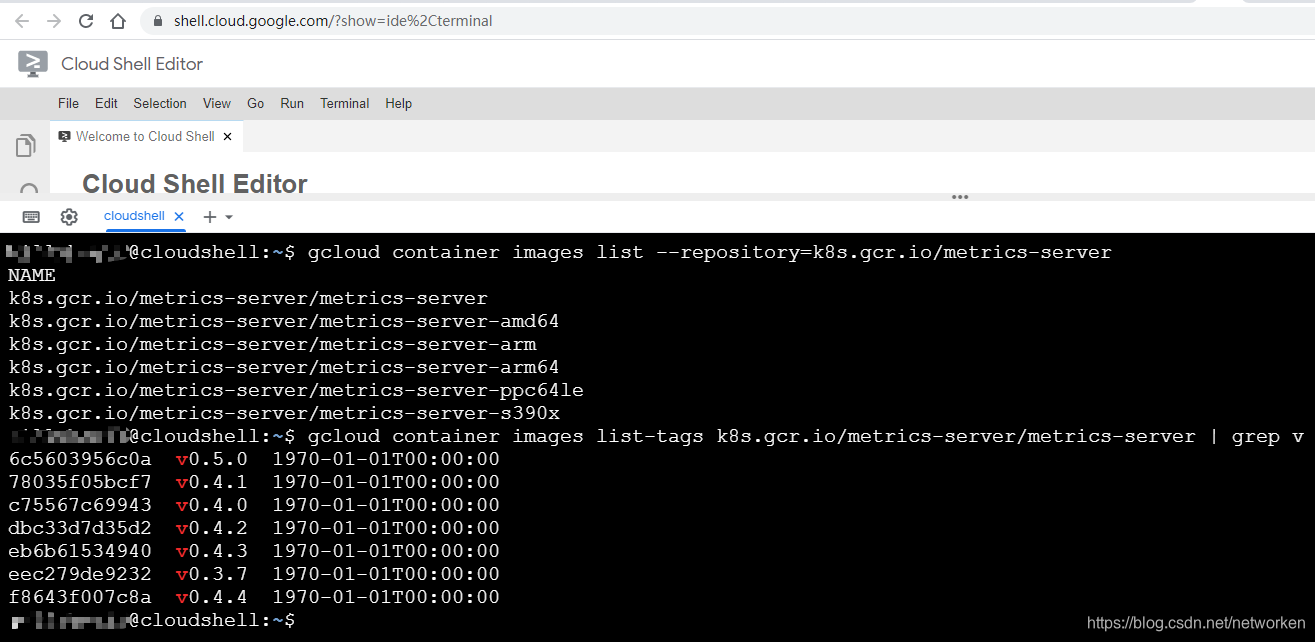Click digest f8643f007c8a in terminal

(x=80, y=597)
